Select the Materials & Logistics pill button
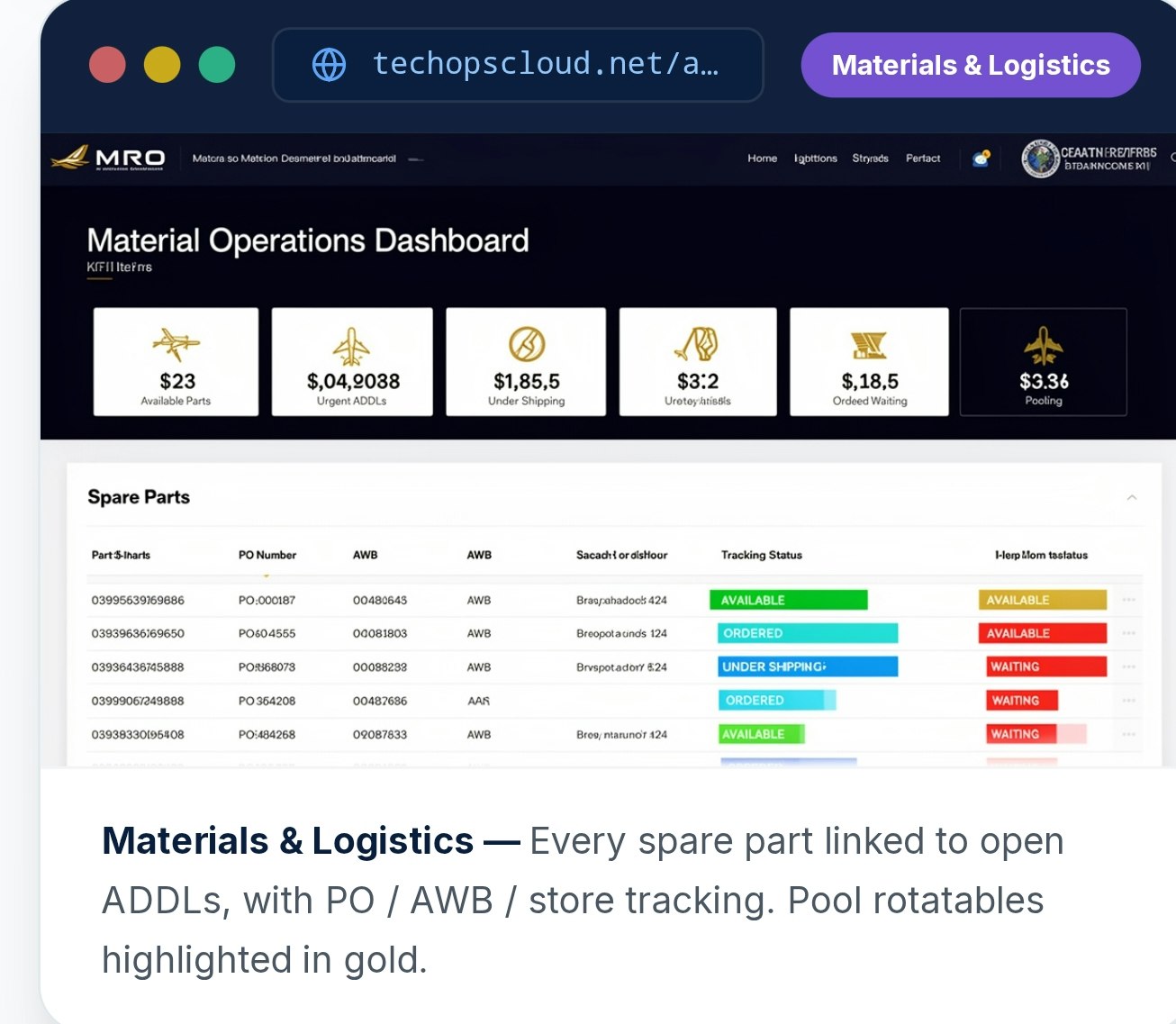Image resolution: width=1176 pixels, height=1024 pixels. [x=971, y=65]
